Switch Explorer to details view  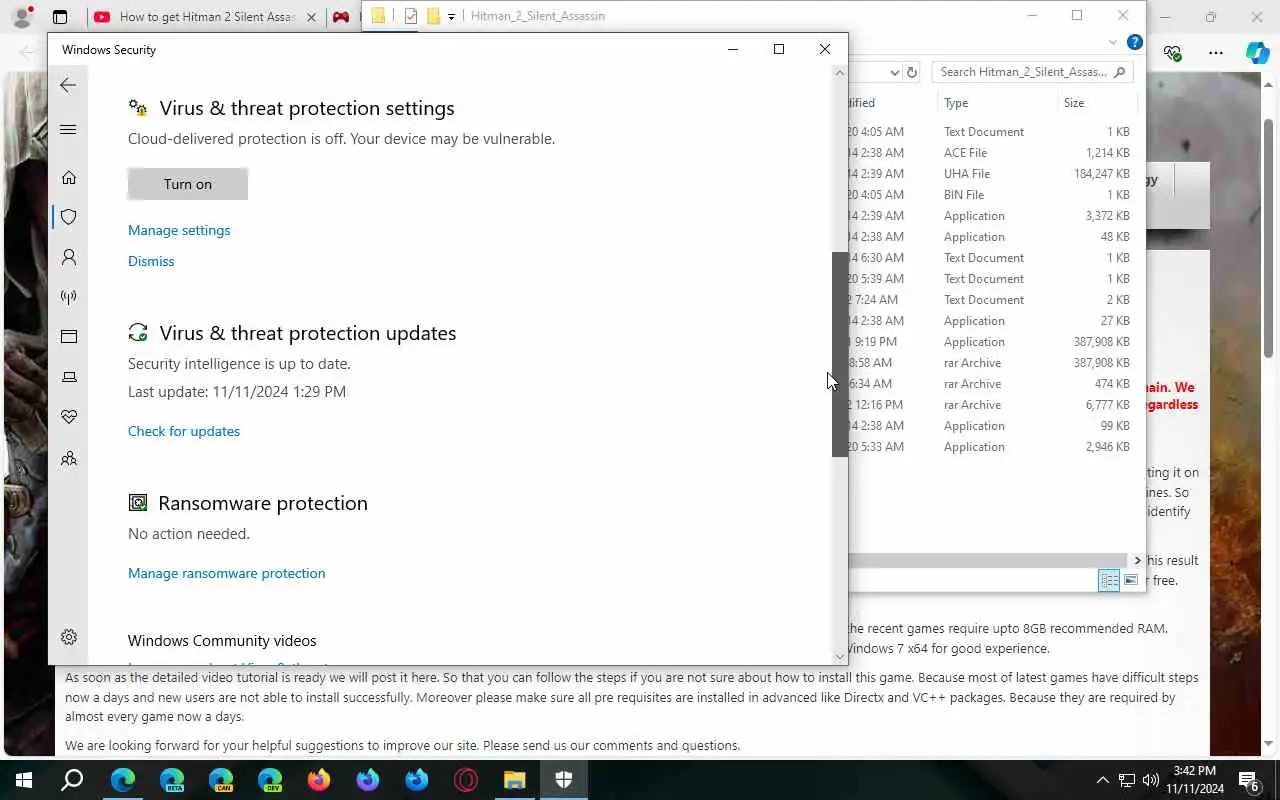pyautogui.click(x=1109, y=581)
